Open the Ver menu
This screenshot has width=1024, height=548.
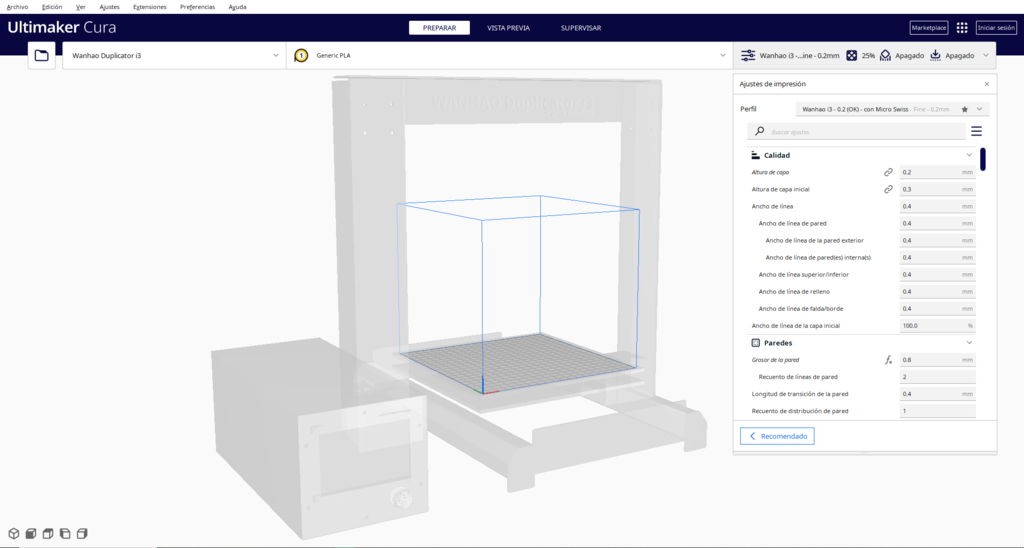click(80, 7)
